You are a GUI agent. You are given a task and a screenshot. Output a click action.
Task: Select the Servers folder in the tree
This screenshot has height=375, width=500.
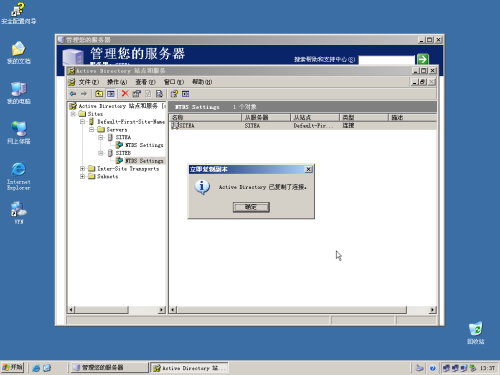pos(117,129)
